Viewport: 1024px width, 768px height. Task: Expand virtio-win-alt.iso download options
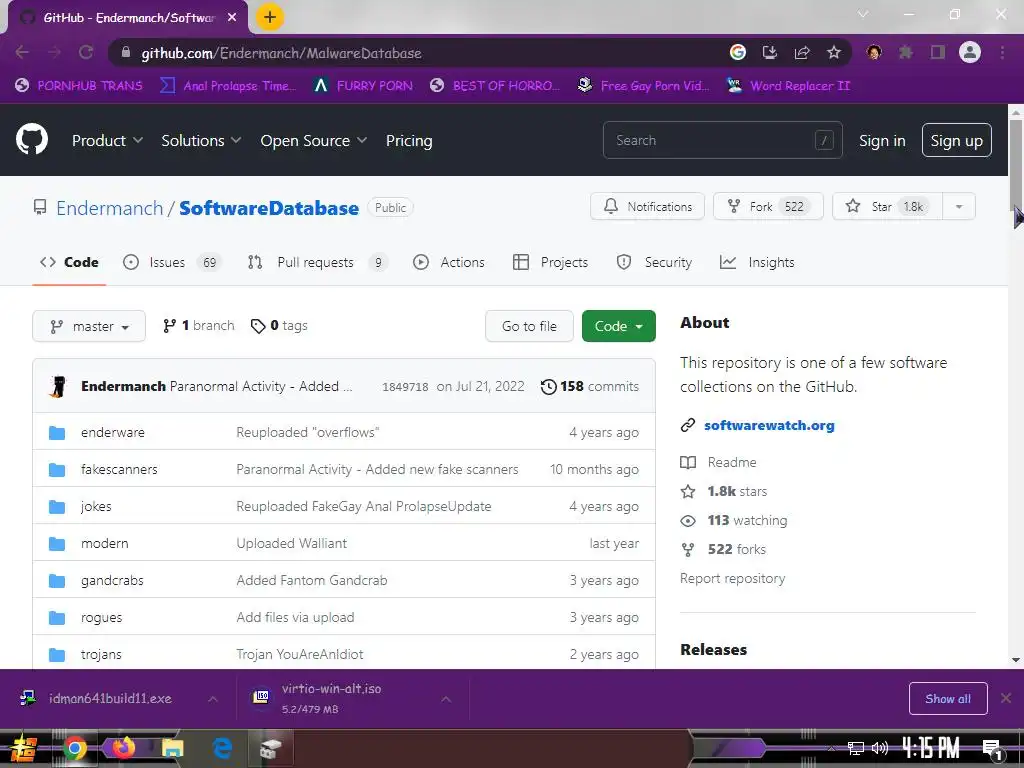446,699
